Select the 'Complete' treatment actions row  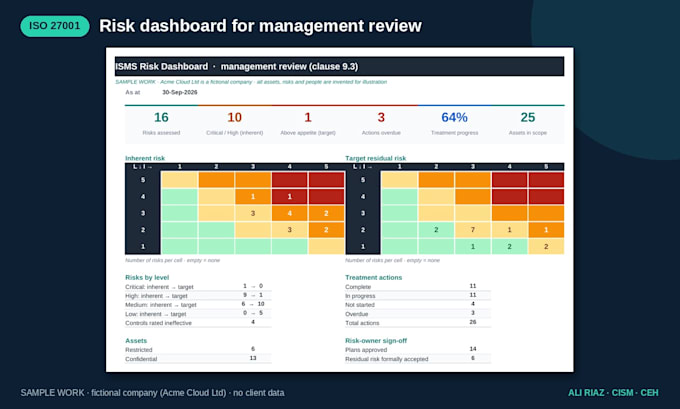418,287
